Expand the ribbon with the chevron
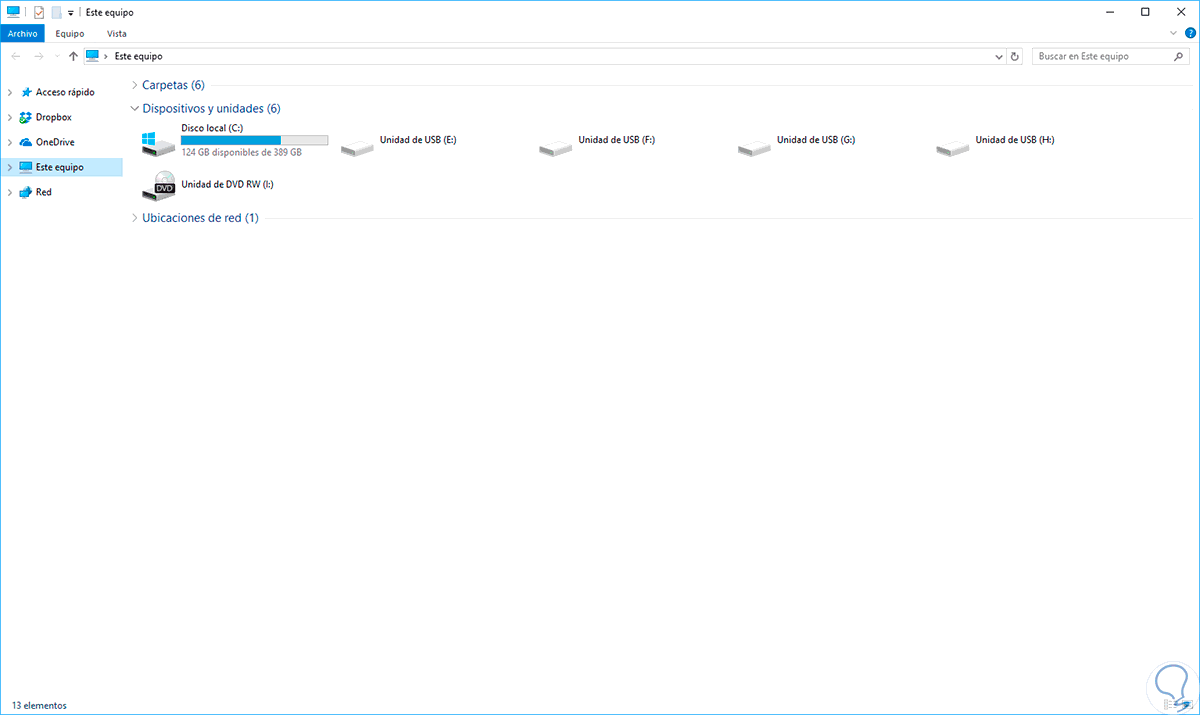The image size is (1200, 715). tap(1174, 33)
